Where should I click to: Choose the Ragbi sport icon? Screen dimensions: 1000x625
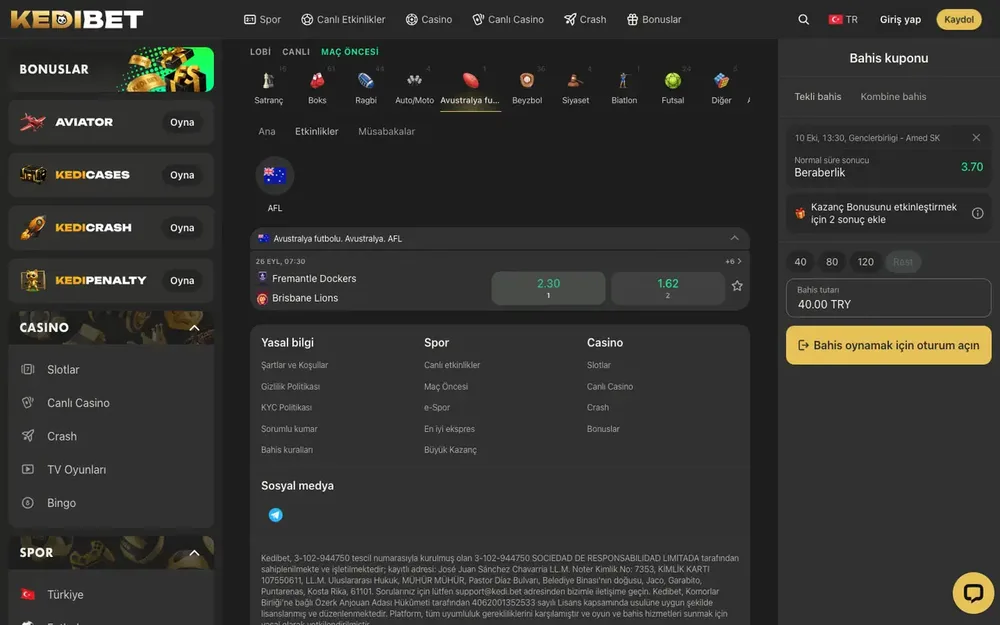tap(365, 80)
